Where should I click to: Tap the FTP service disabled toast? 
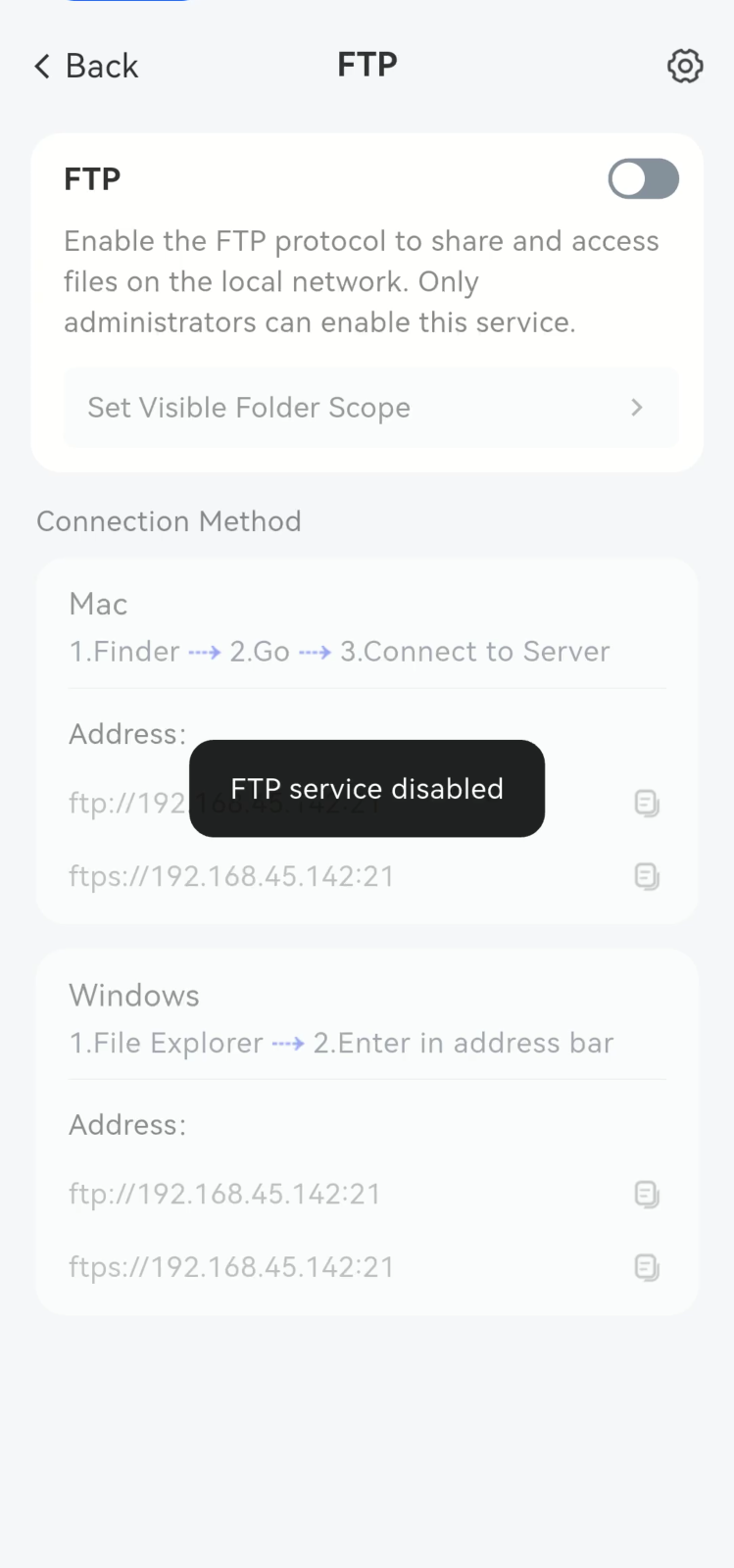[367, 789]
